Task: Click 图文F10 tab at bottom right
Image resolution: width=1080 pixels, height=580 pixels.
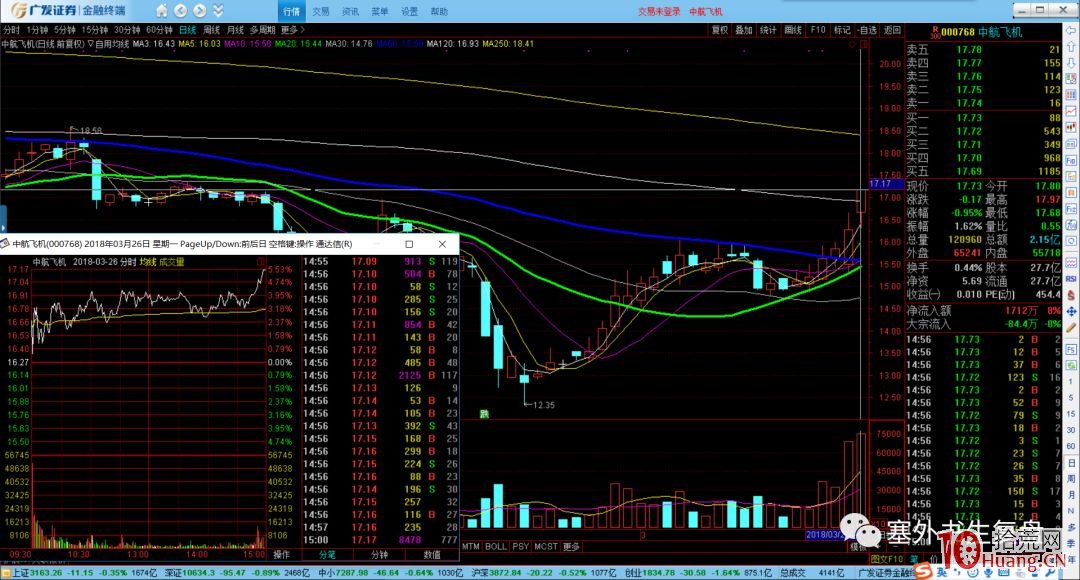Action: pyautogui.click(x=887, y=559)
